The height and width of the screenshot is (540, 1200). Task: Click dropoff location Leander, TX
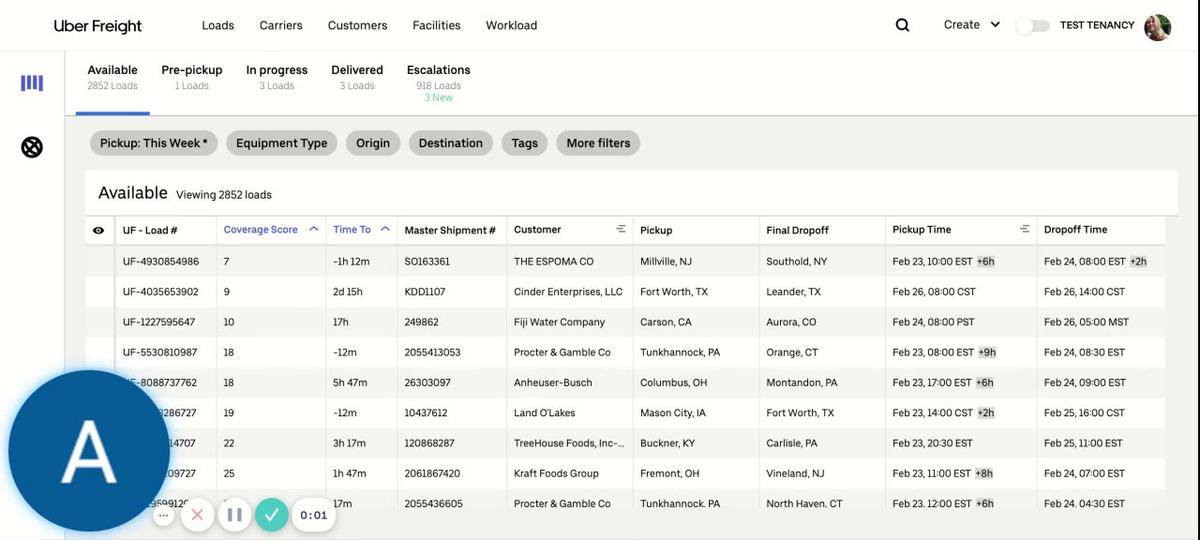[x=793, y=292]
